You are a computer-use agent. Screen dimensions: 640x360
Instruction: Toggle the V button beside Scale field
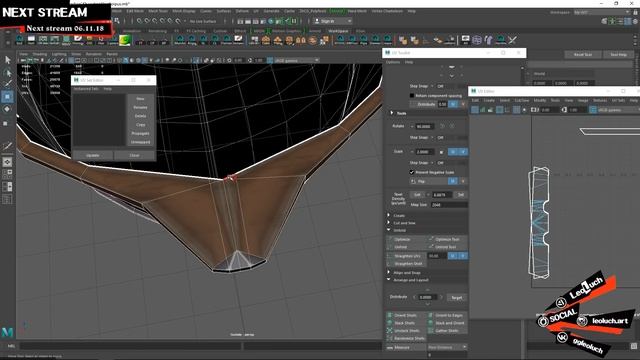tap(463, 152)
